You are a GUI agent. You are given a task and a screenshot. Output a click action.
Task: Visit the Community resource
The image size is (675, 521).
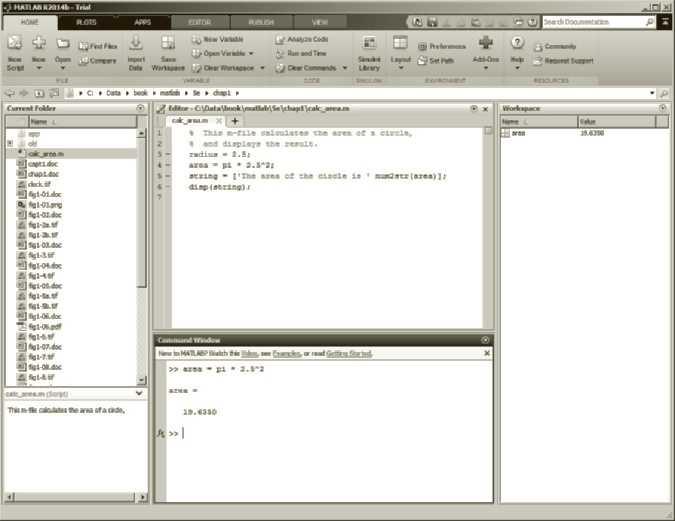[555, 46]
